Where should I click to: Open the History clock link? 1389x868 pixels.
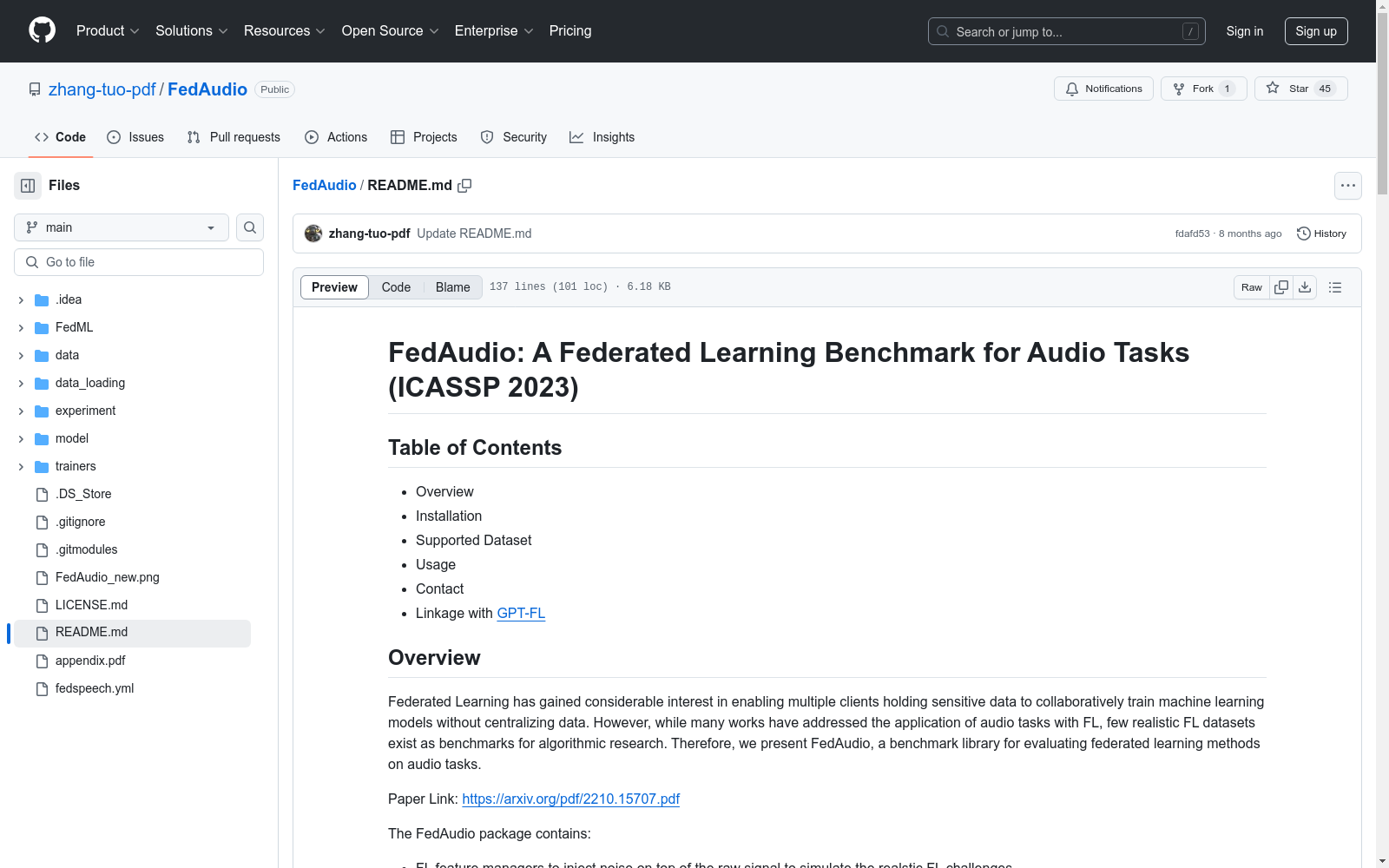pos(1321,233)
